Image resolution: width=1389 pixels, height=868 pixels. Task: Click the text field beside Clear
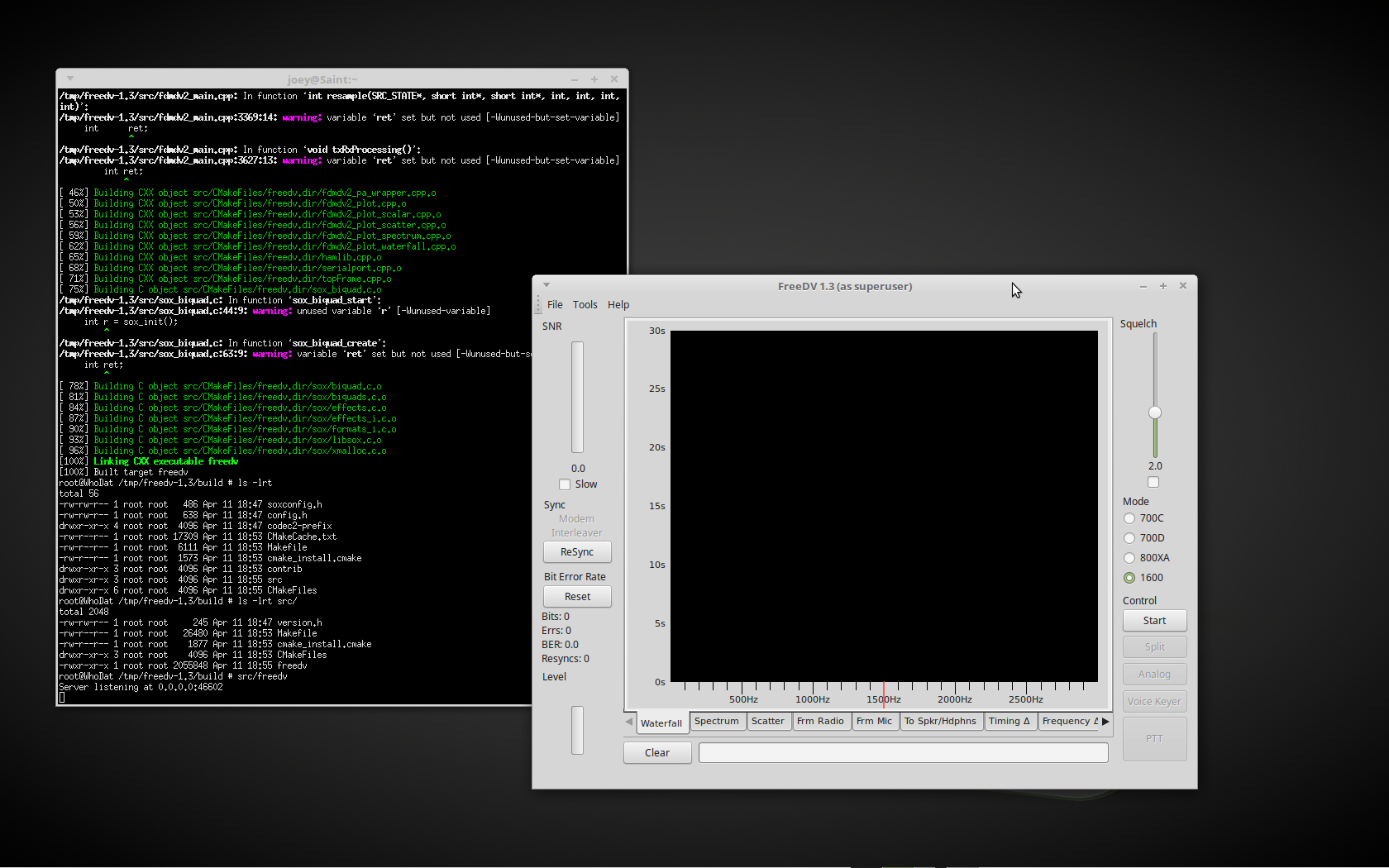coord(903,753)
